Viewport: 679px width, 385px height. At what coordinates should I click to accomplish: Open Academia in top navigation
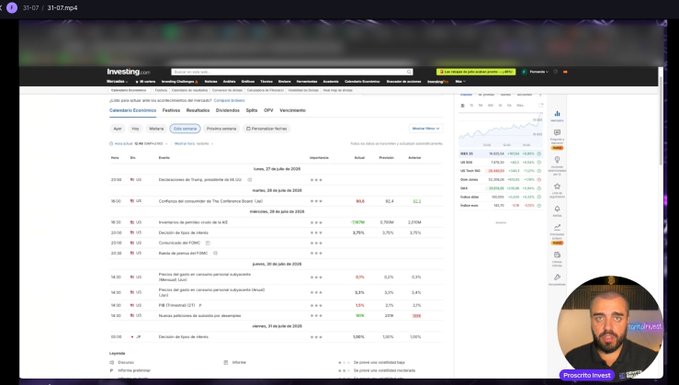[x=331, y=81]
